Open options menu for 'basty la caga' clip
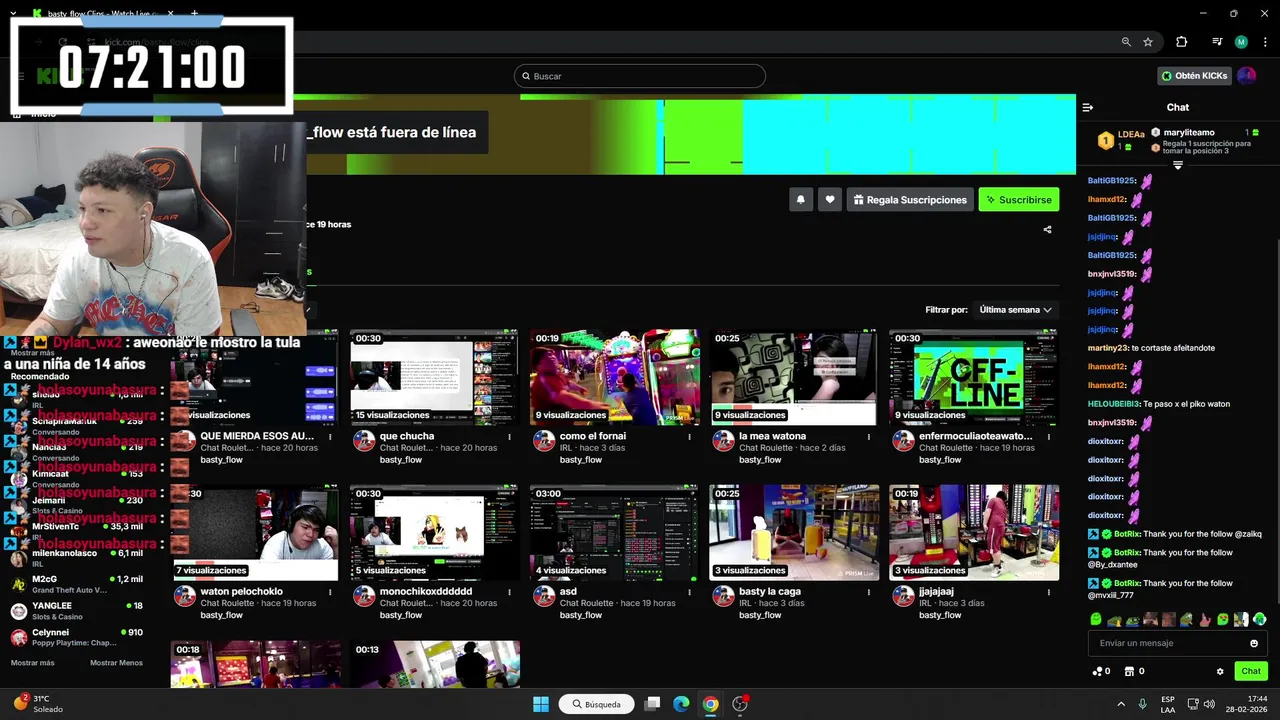The width and height of the screenshot is (1280, 720). (868, 591)
